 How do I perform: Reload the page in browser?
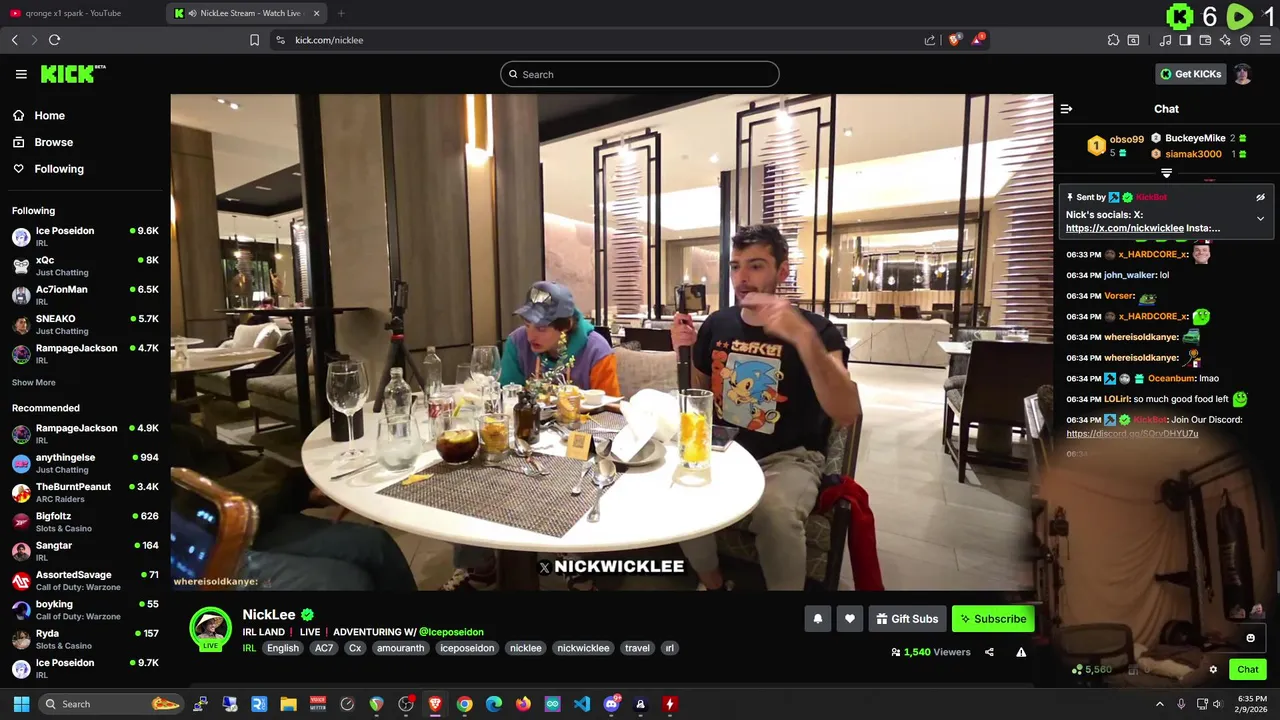[54, 40]
